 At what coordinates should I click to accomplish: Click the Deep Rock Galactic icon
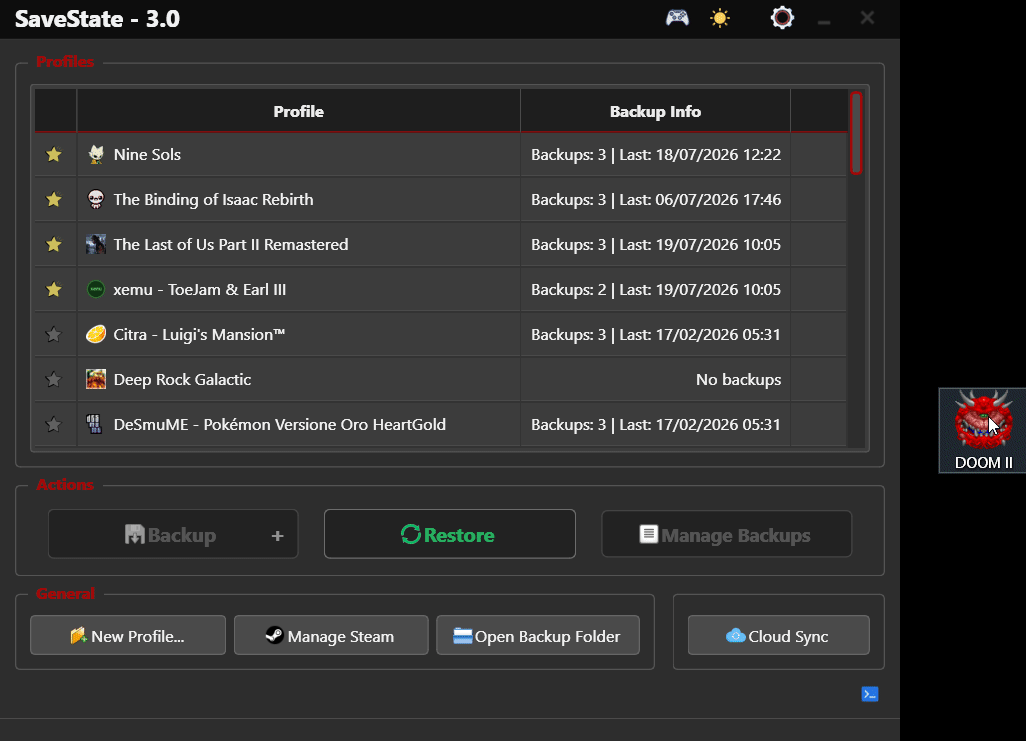coord(96,380)
